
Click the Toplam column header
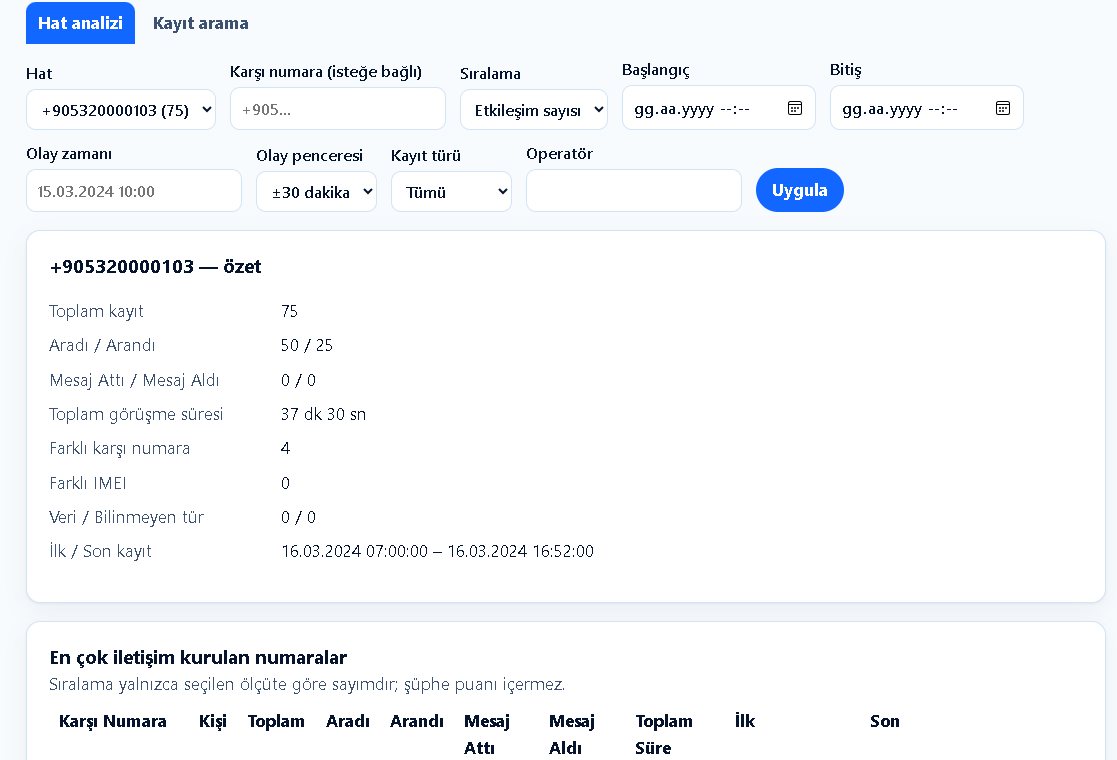point(276,721)
